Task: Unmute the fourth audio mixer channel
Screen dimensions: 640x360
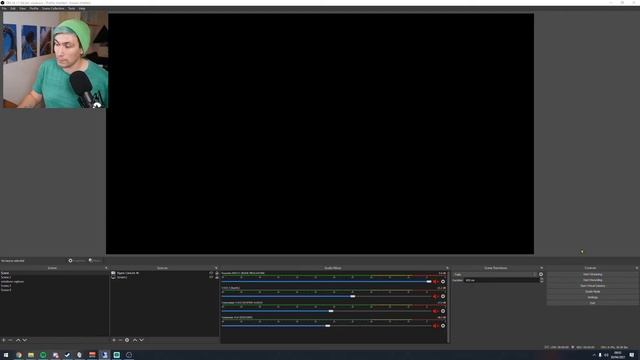Action: (x=436, y=326)
